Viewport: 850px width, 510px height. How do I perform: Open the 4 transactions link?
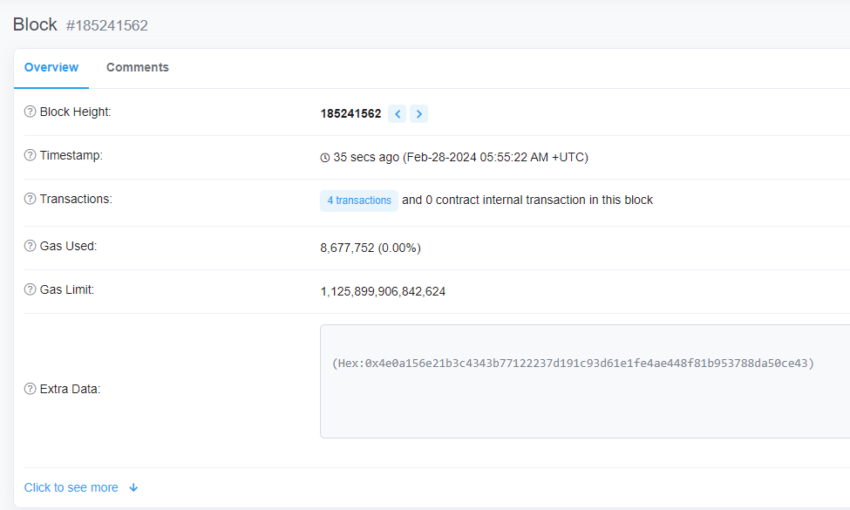point(359,201)
